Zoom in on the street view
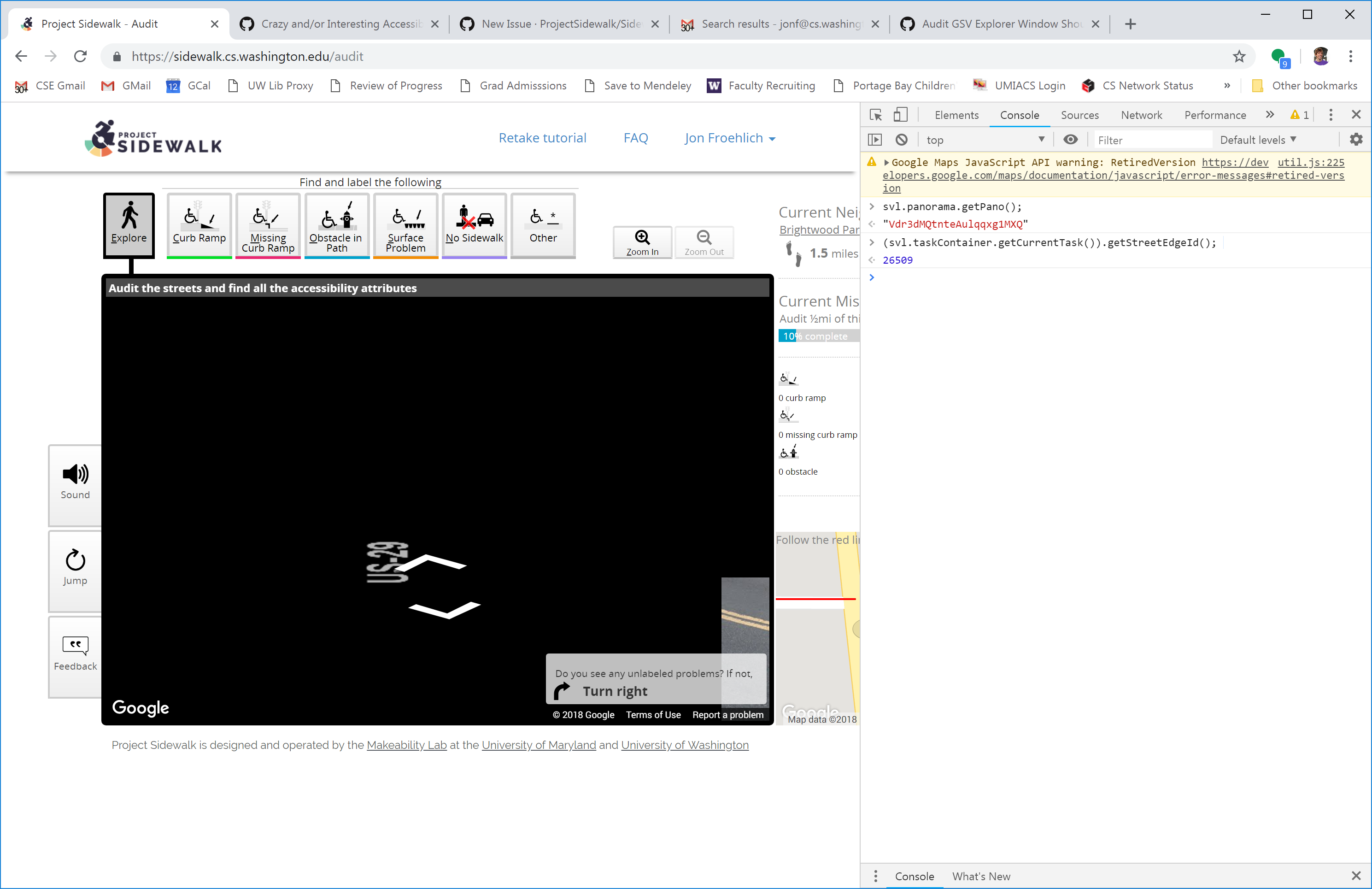 coord(642,242)
